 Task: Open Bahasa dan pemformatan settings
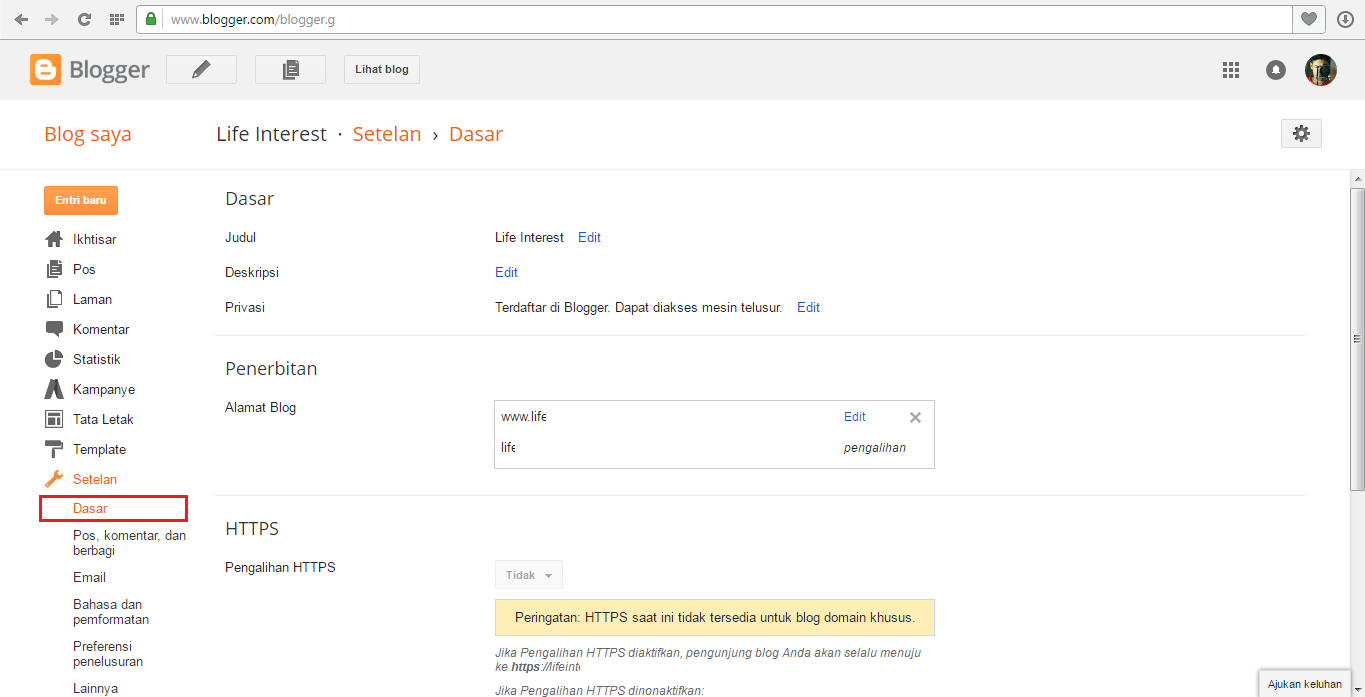click(x=111, y=612)
